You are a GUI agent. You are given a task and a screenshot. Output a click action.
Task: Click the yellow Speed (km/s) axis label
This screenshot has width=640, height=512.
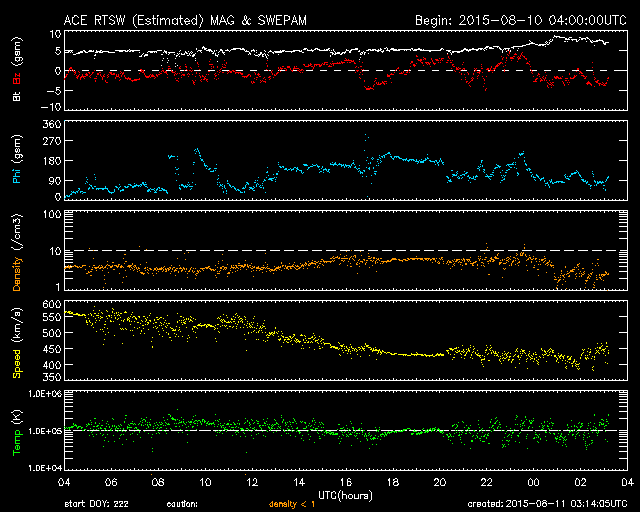coord(17,343)
